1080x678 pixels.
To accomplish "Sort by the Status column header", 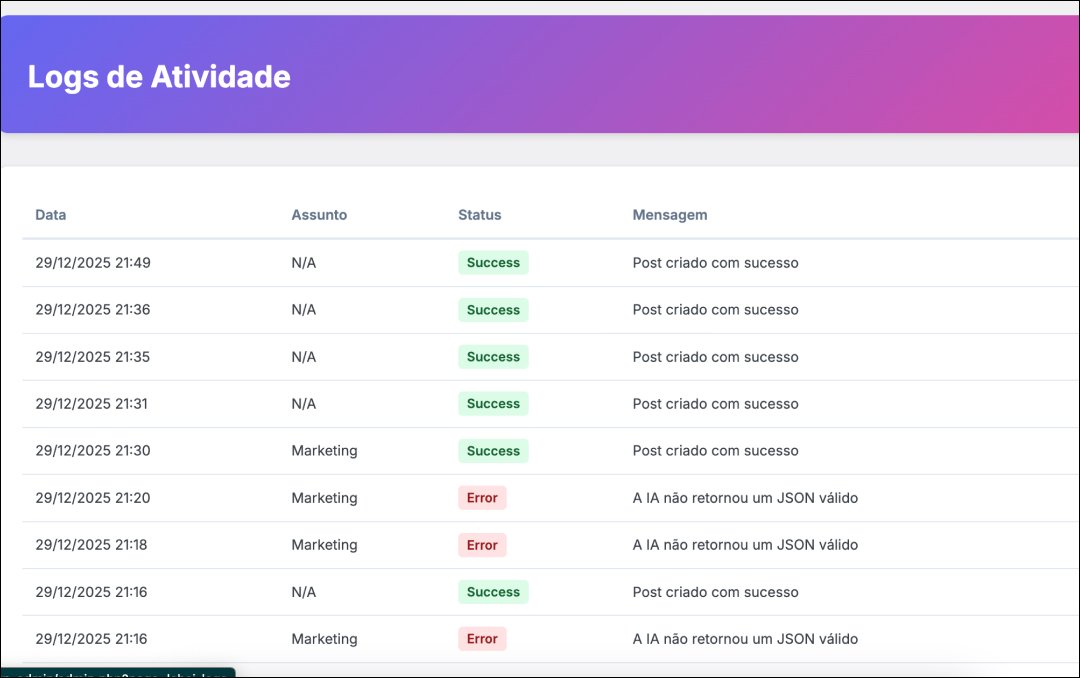I will pos(479,215).
